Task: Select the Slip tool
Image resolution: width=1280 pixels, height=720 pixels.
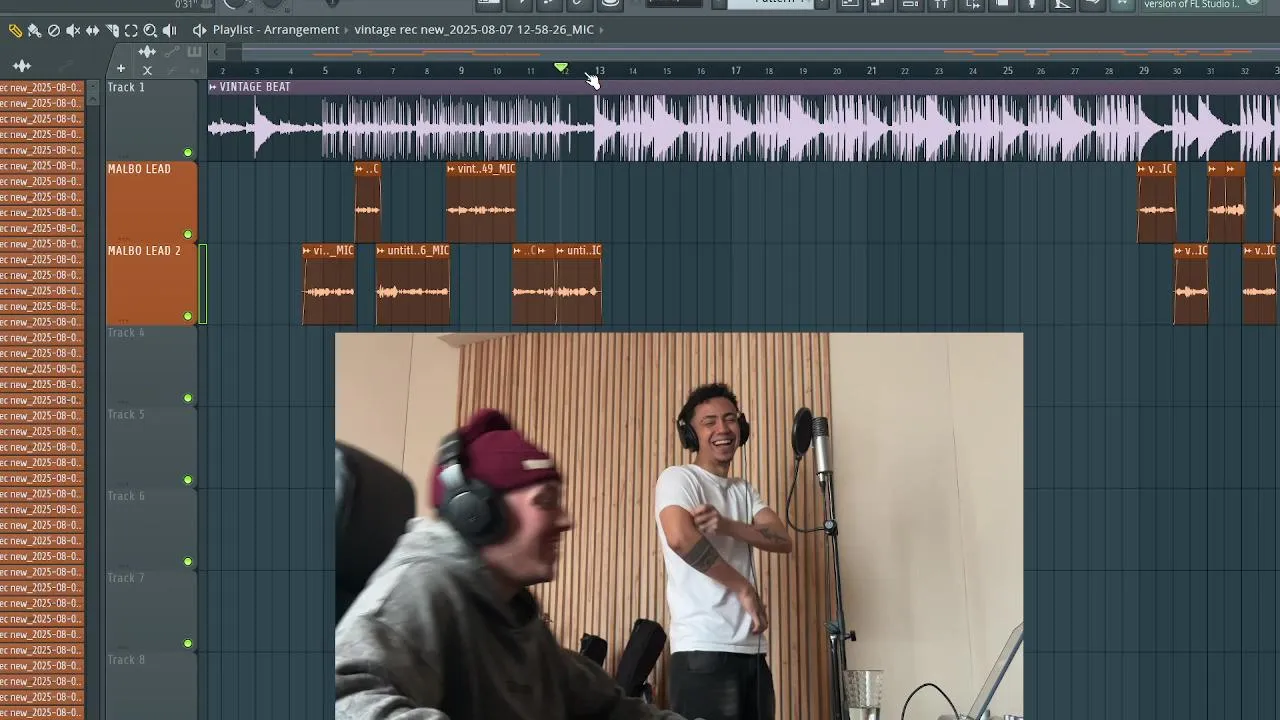Action: pos(92,30)
